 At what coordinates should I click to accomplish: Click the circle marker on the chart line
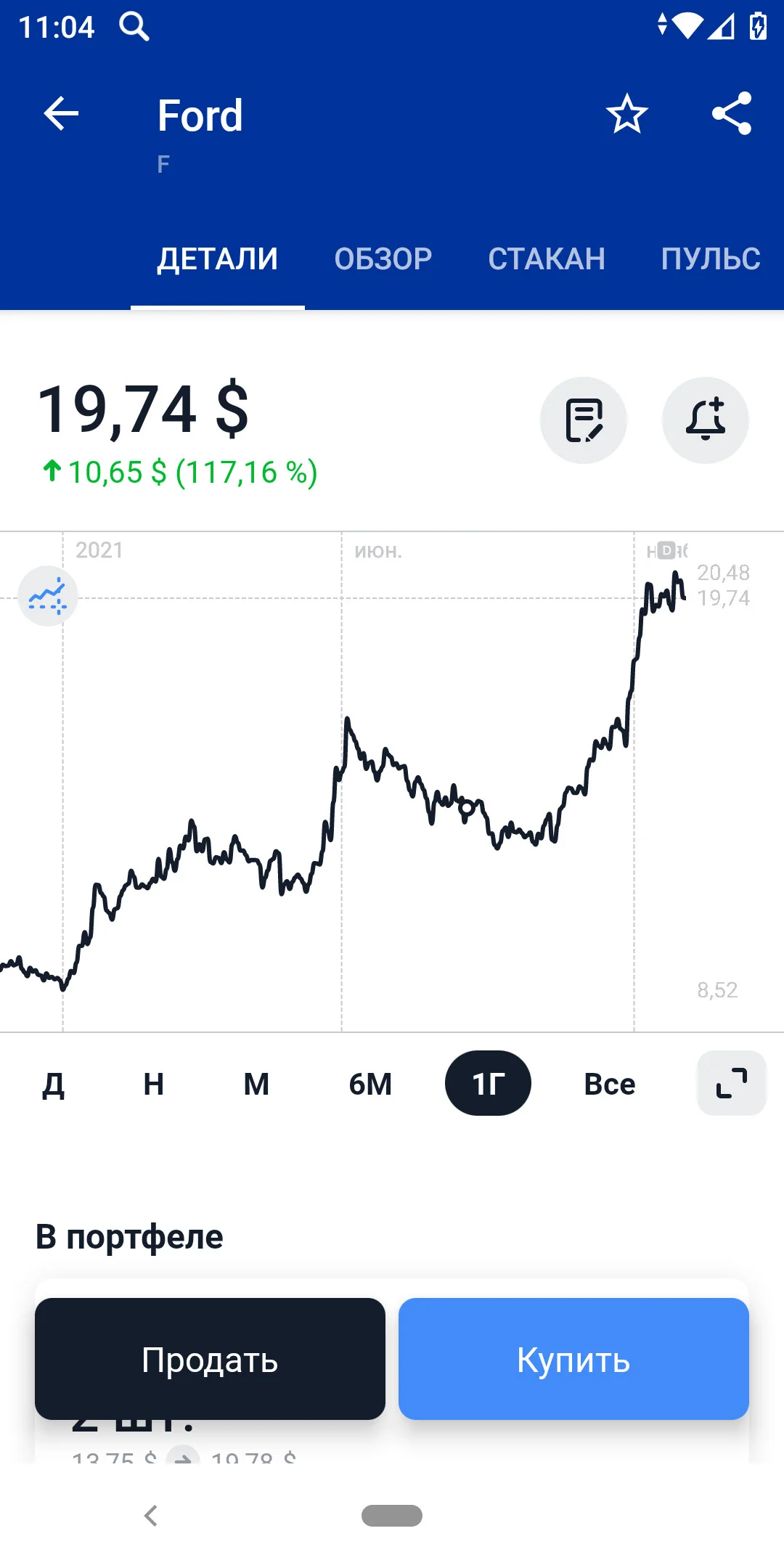(x=467, y=808)
